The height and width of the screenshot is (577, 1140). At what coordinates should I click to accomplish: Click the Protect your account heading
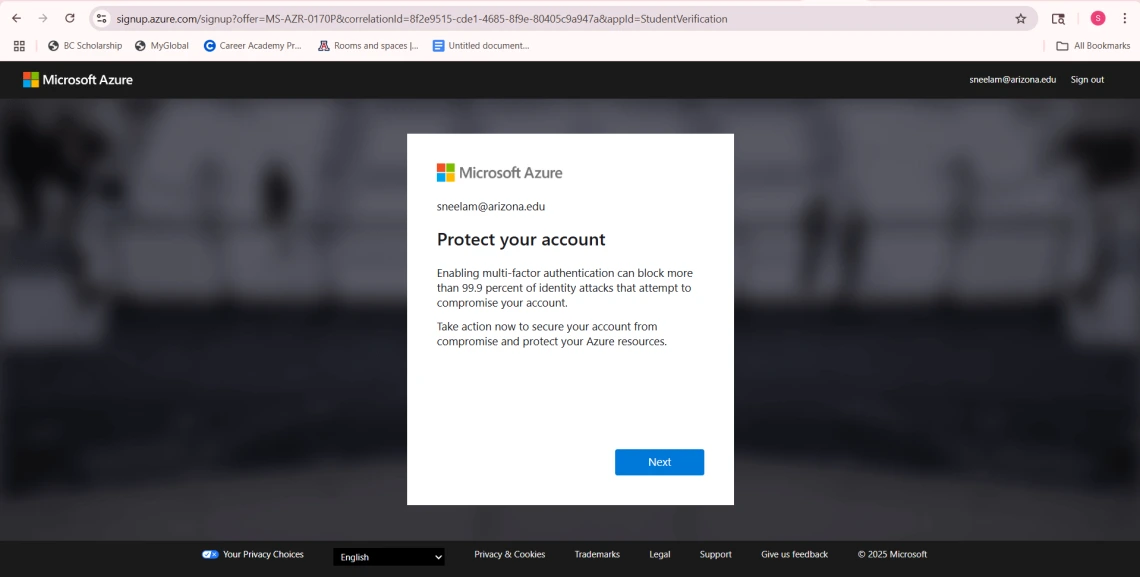[x=521, y=239]
